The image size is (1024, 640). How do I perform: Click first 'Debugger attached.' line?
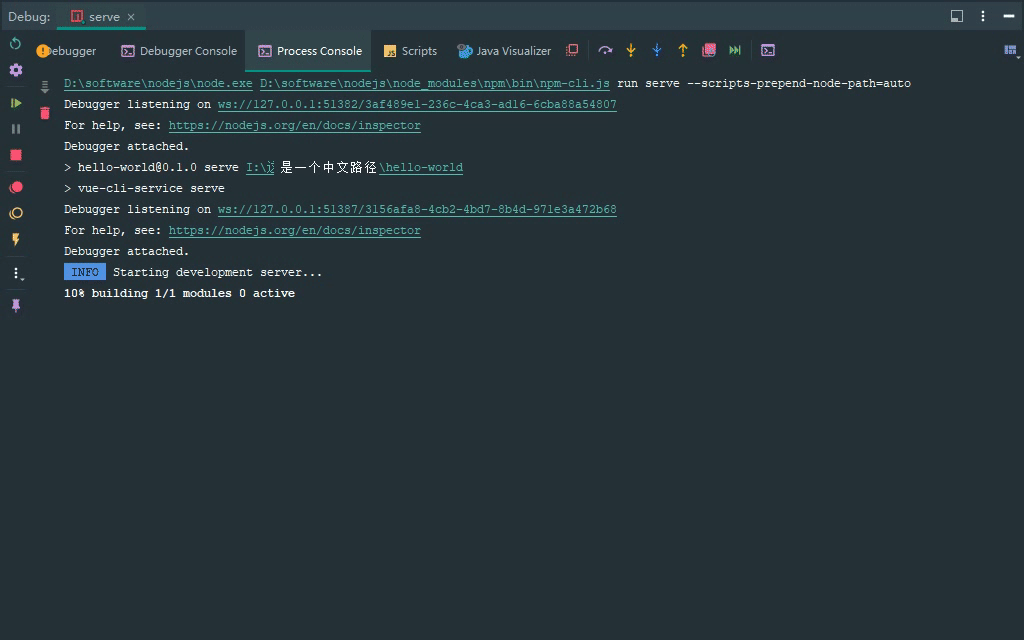127,146
